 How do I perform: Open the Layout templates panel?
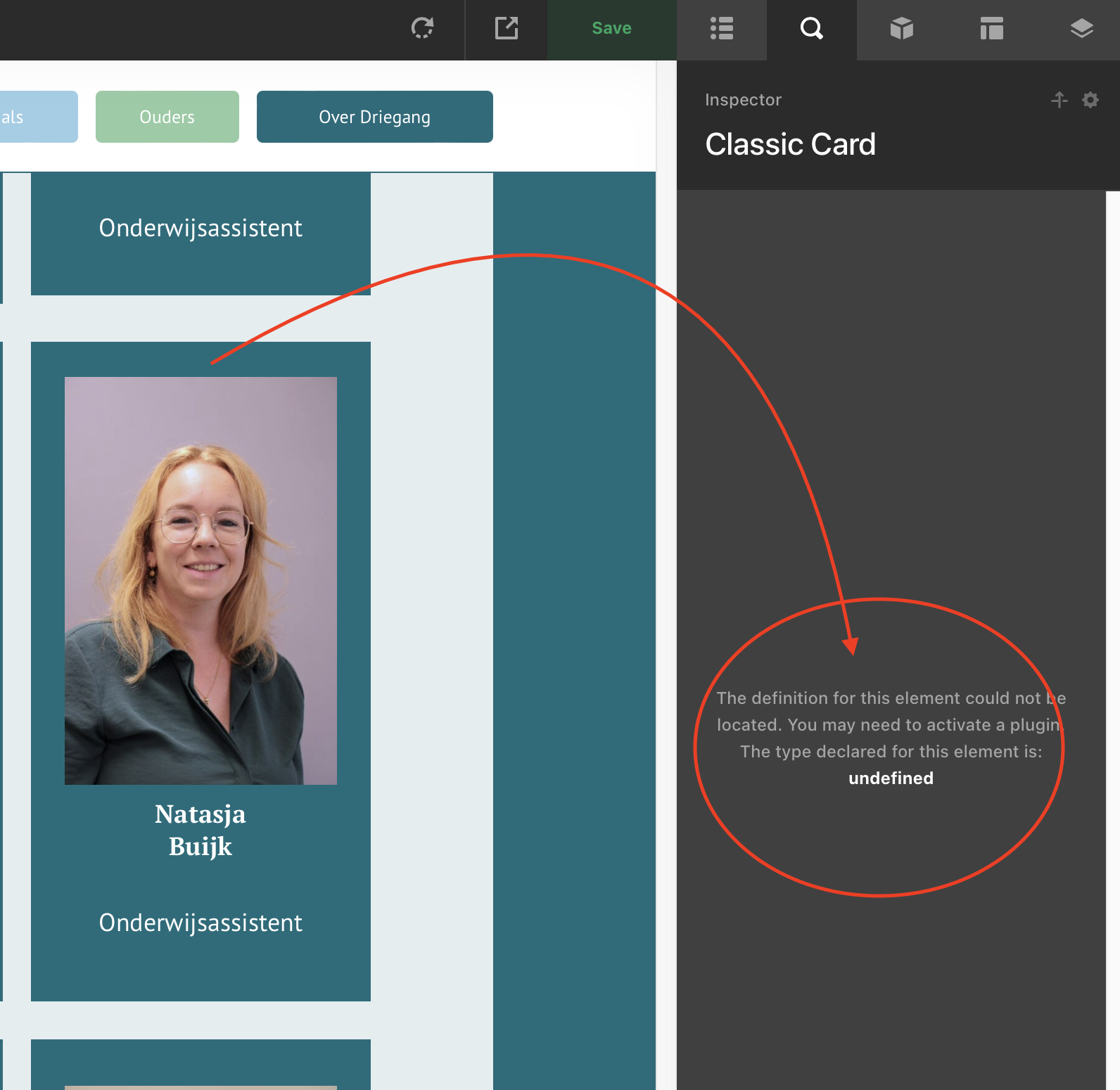pyautogui.click(x=991, y=28)
